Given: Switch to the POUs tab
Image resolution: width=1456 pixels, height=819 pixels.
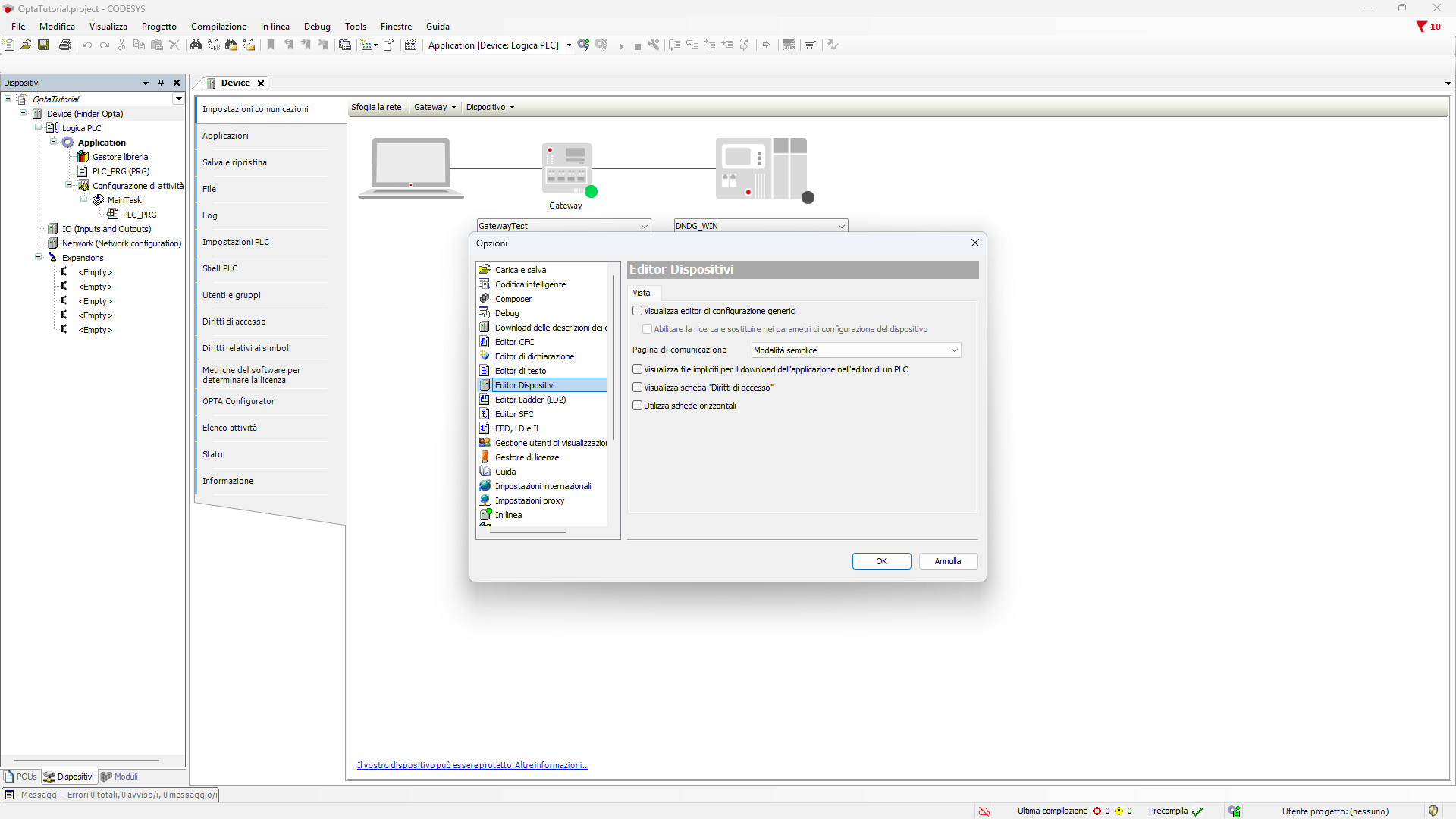Looking at the screenshot, I should [x=20, y=777].
